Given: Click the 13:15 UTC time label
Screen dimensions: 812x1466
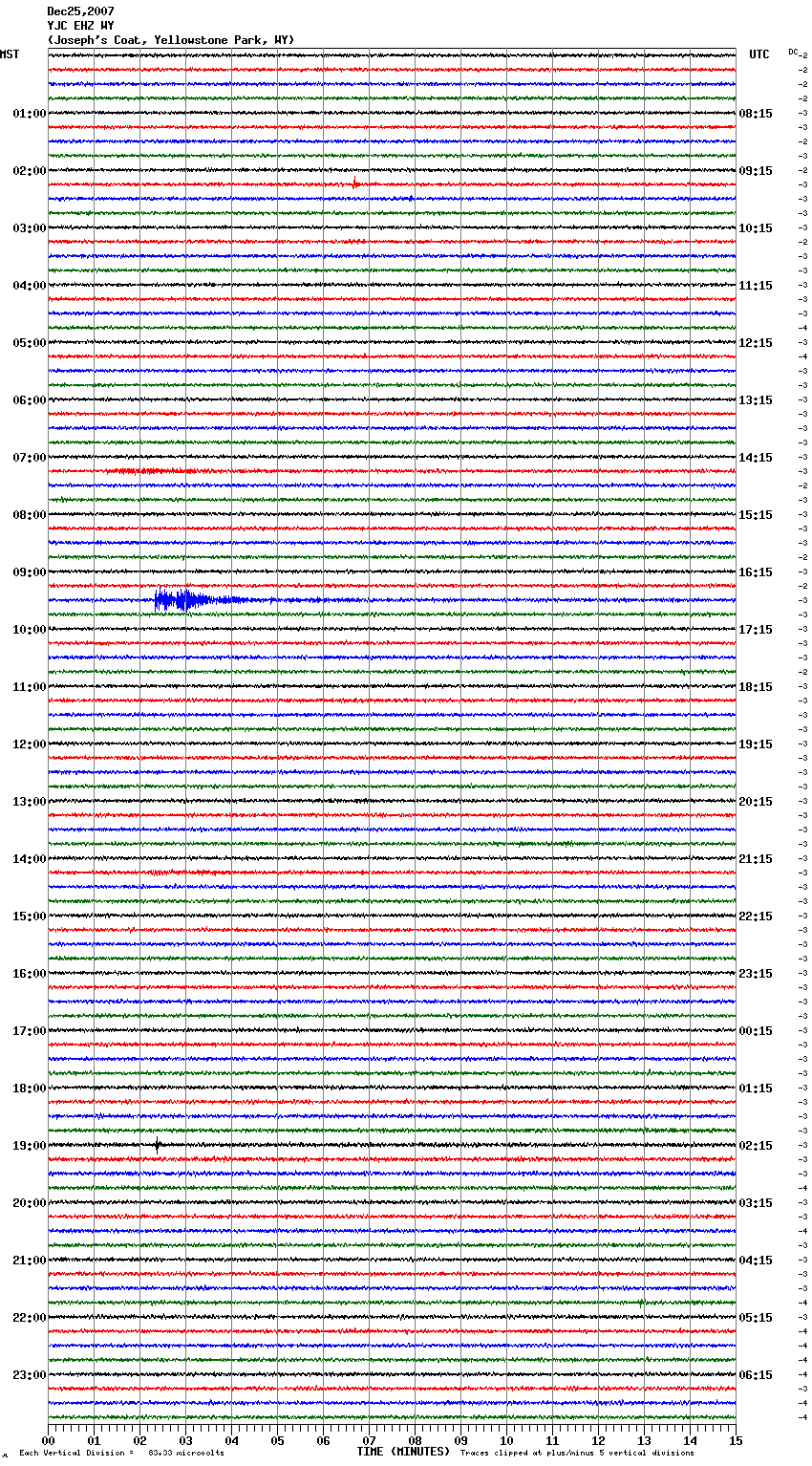Looking at the screenshot, I should [756, 400].
